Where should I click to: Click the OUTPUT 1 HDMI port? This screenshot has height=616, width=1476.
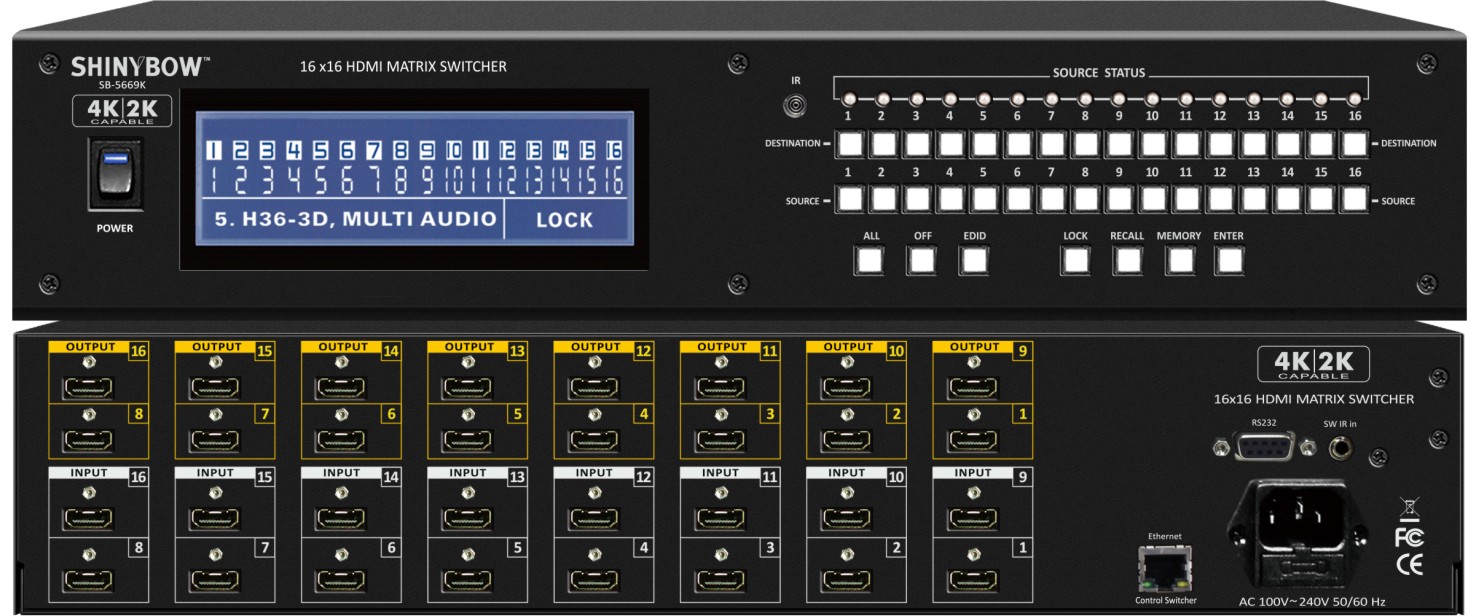tap(972, 439)
